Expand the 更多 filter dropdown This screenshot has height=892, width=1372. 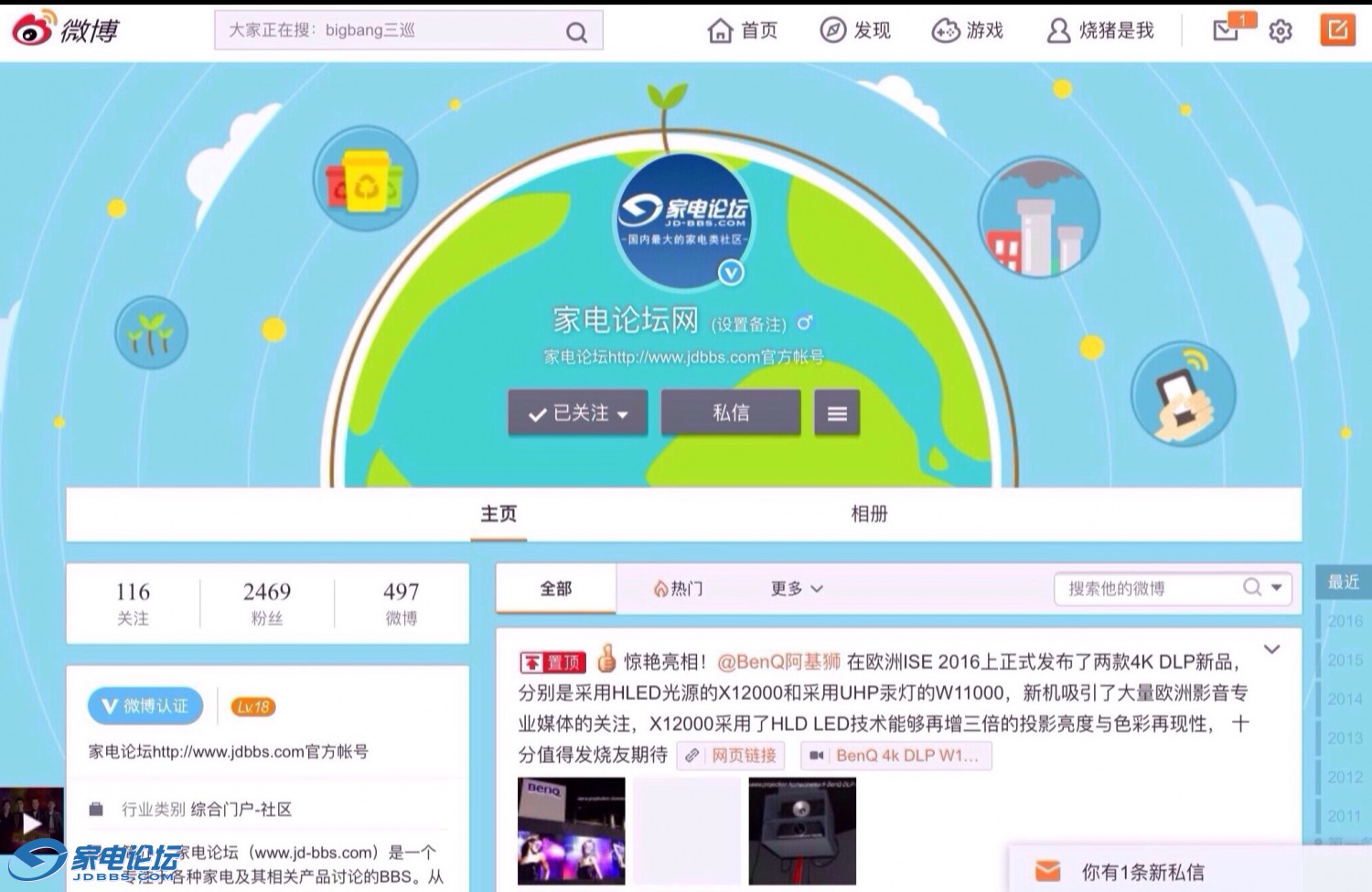pos(797,588)
